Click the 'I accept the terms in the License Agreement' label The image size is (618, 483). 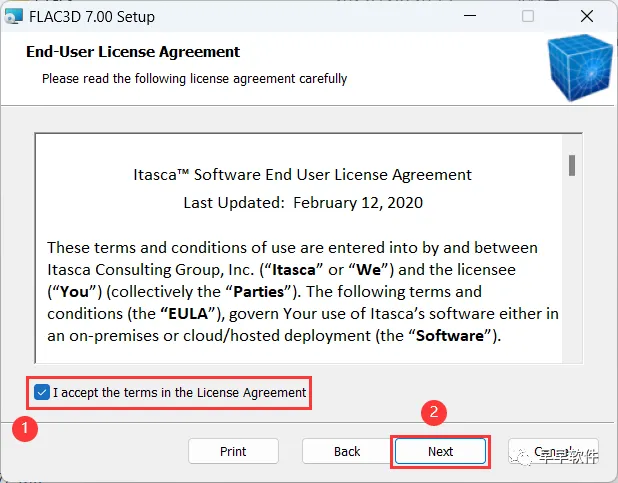click(x=180, y=393)
